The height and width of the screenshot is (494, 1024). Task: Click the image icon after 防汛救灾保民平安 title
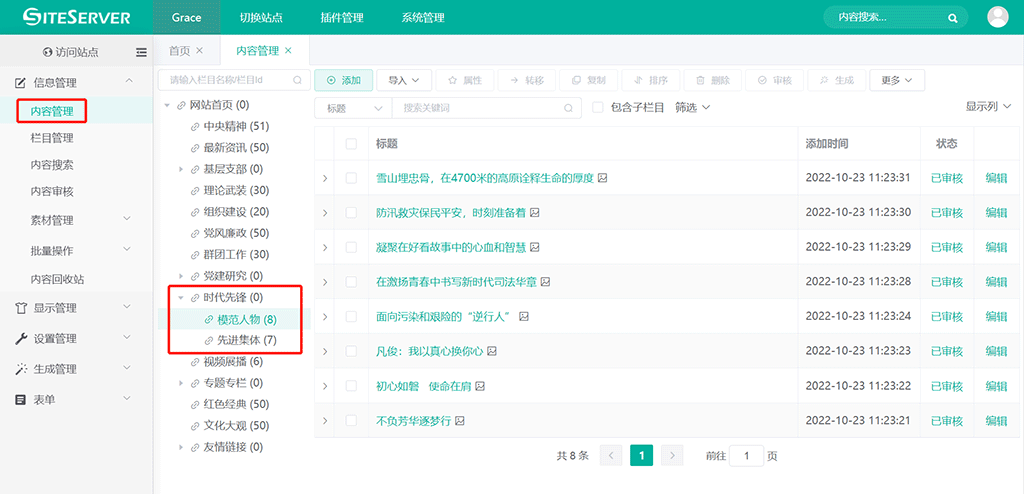535,212
